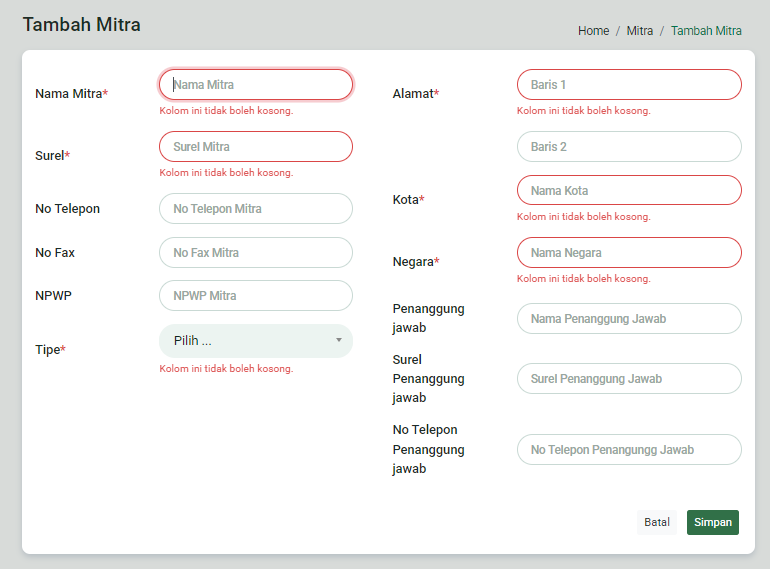Go to Home via breadcrumb
This screenshot has width=770, height=569.
(593, 31)
